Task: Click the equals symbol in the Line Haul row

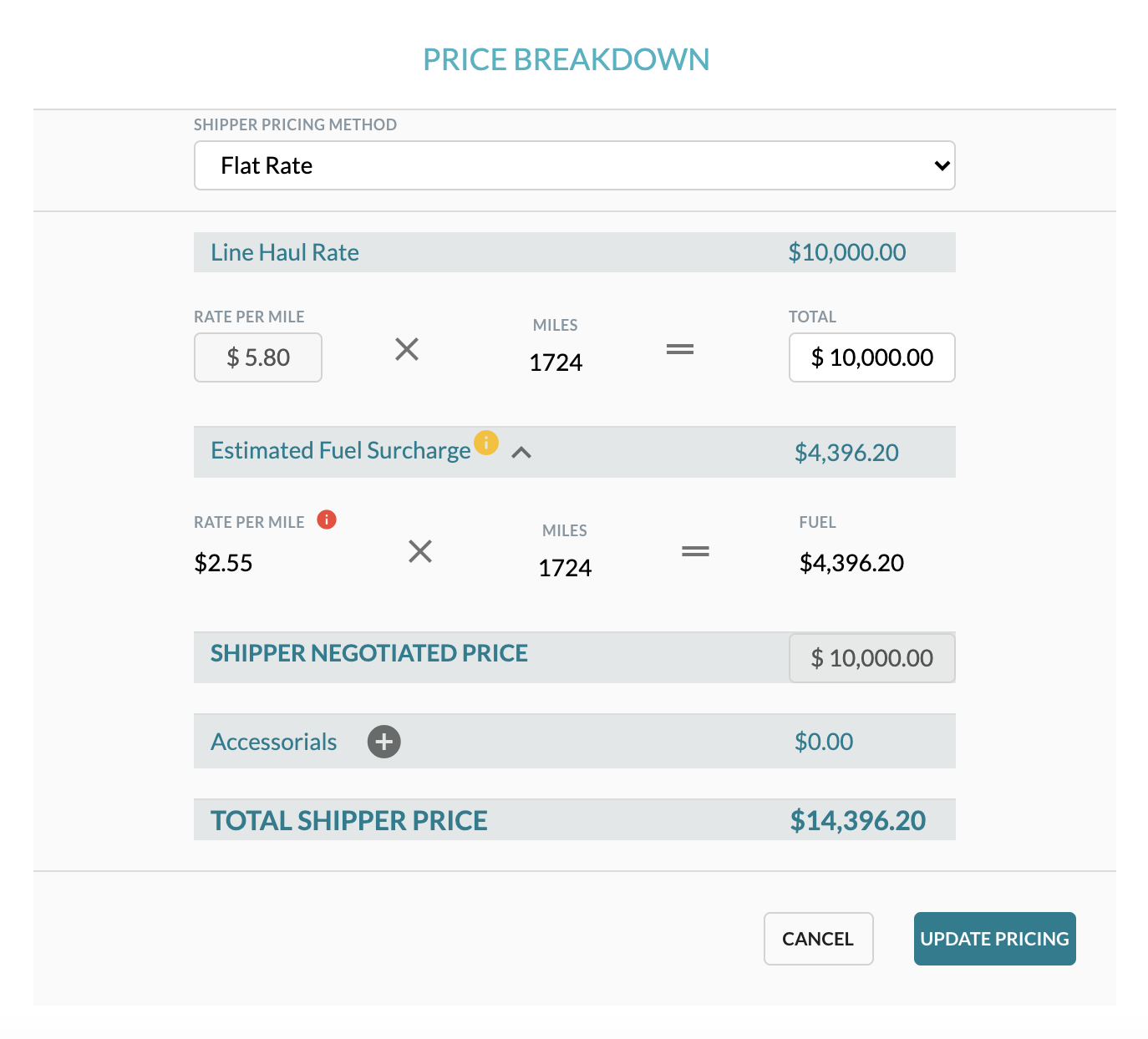Action: coord(680,350)
